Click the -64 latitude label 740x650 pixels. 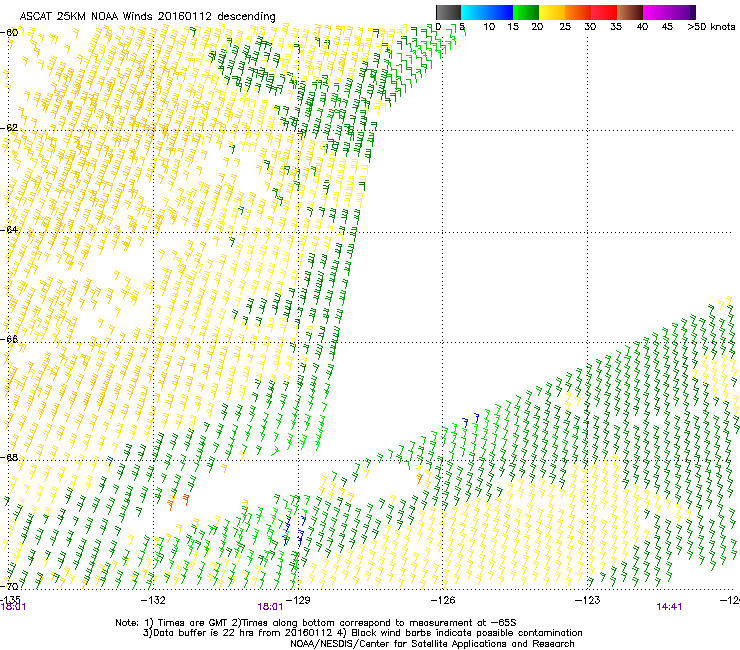pyautogui.click(x=9, y=230)
